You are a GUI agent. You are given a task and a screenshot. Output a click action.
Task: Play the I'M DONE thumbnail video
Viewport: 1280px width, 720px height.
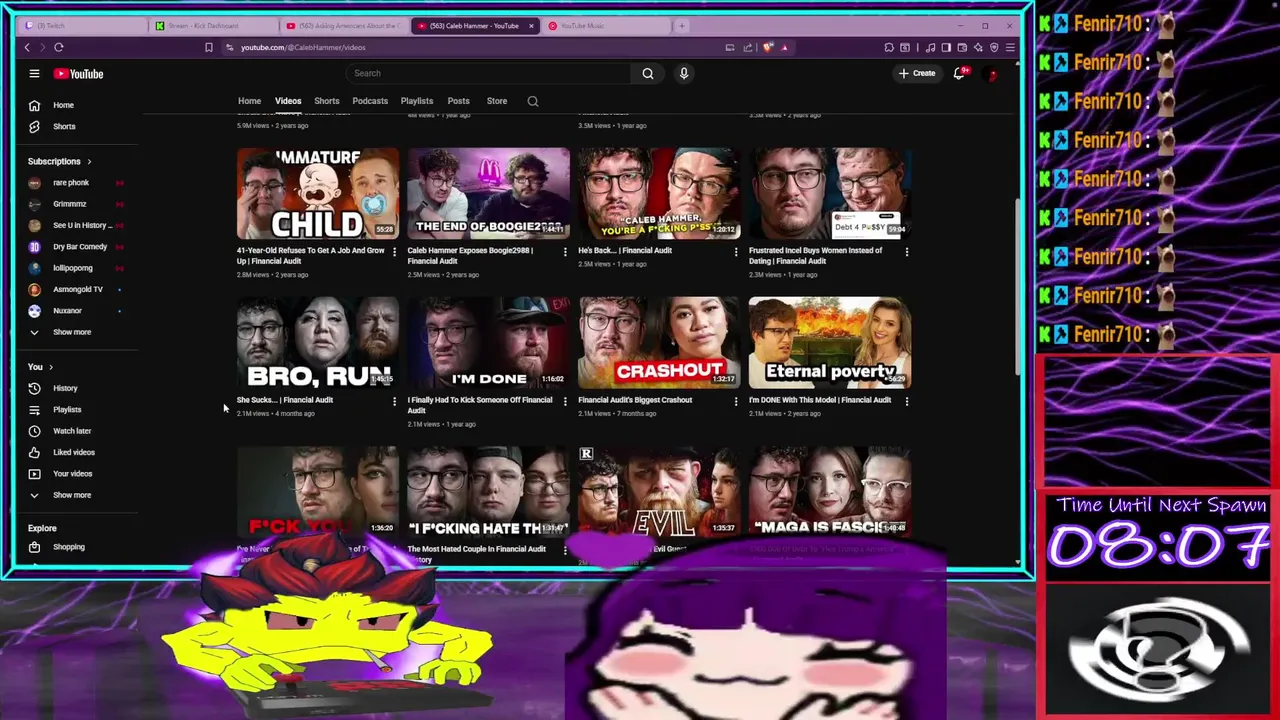tap(488, 343)
